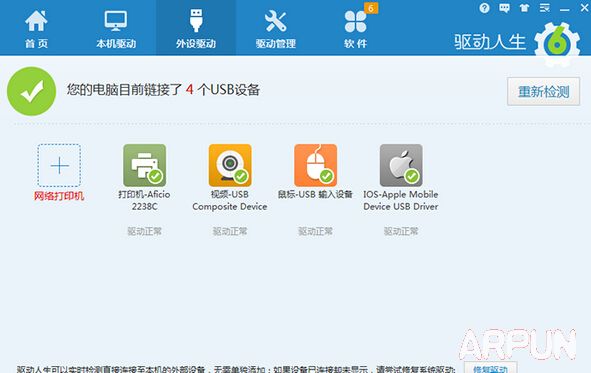Open the skin shirt icon
This screenshot has width=591, height=373.
pos(524,8)
